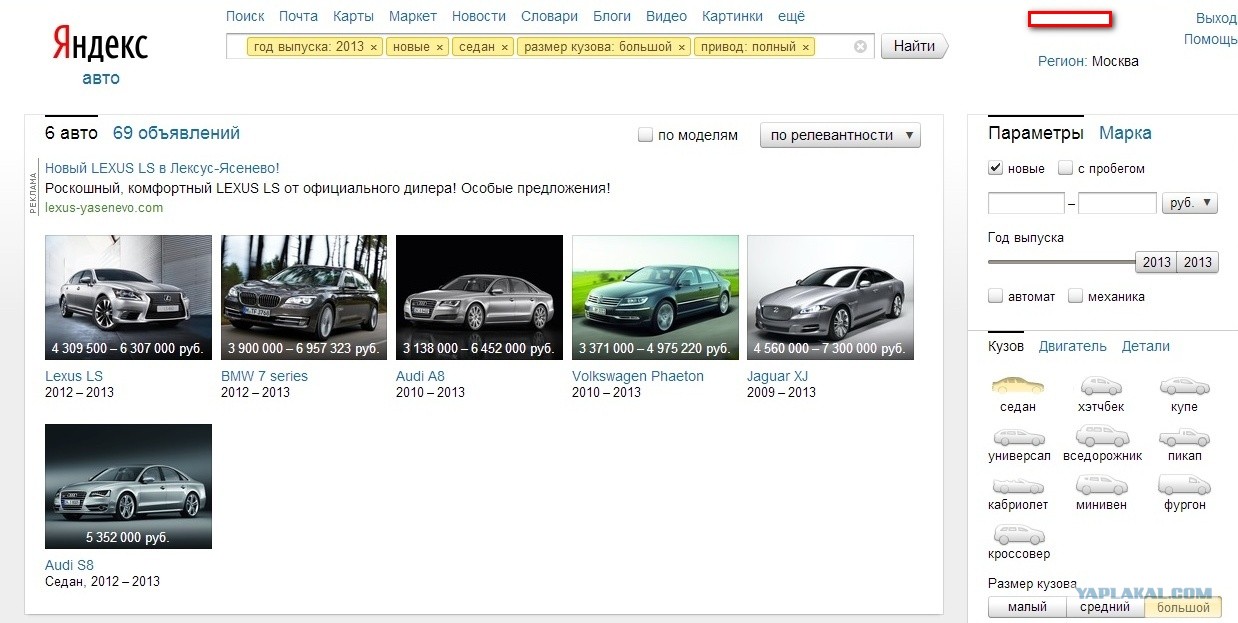This screenshot has height=623, width=1238.
Task: Open the Audi A8 model link
Action: (420, 376)
